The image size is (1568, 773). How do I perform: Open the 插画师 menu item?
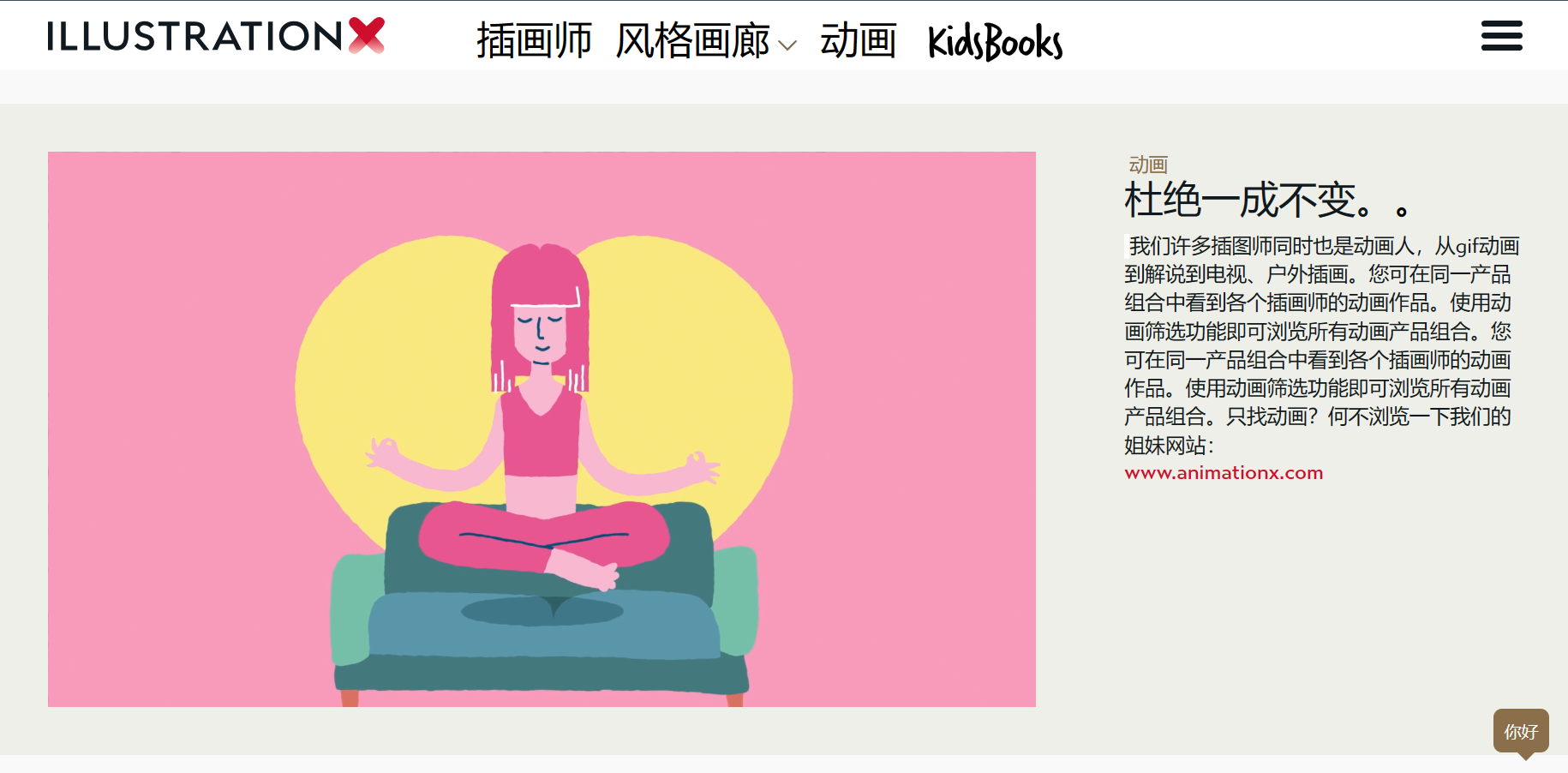point(534,41)
